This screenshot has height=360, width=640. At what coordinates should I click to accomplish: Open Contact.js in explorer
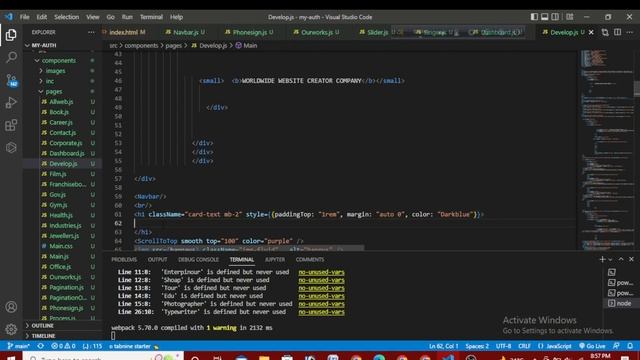(x=62, y=133)
